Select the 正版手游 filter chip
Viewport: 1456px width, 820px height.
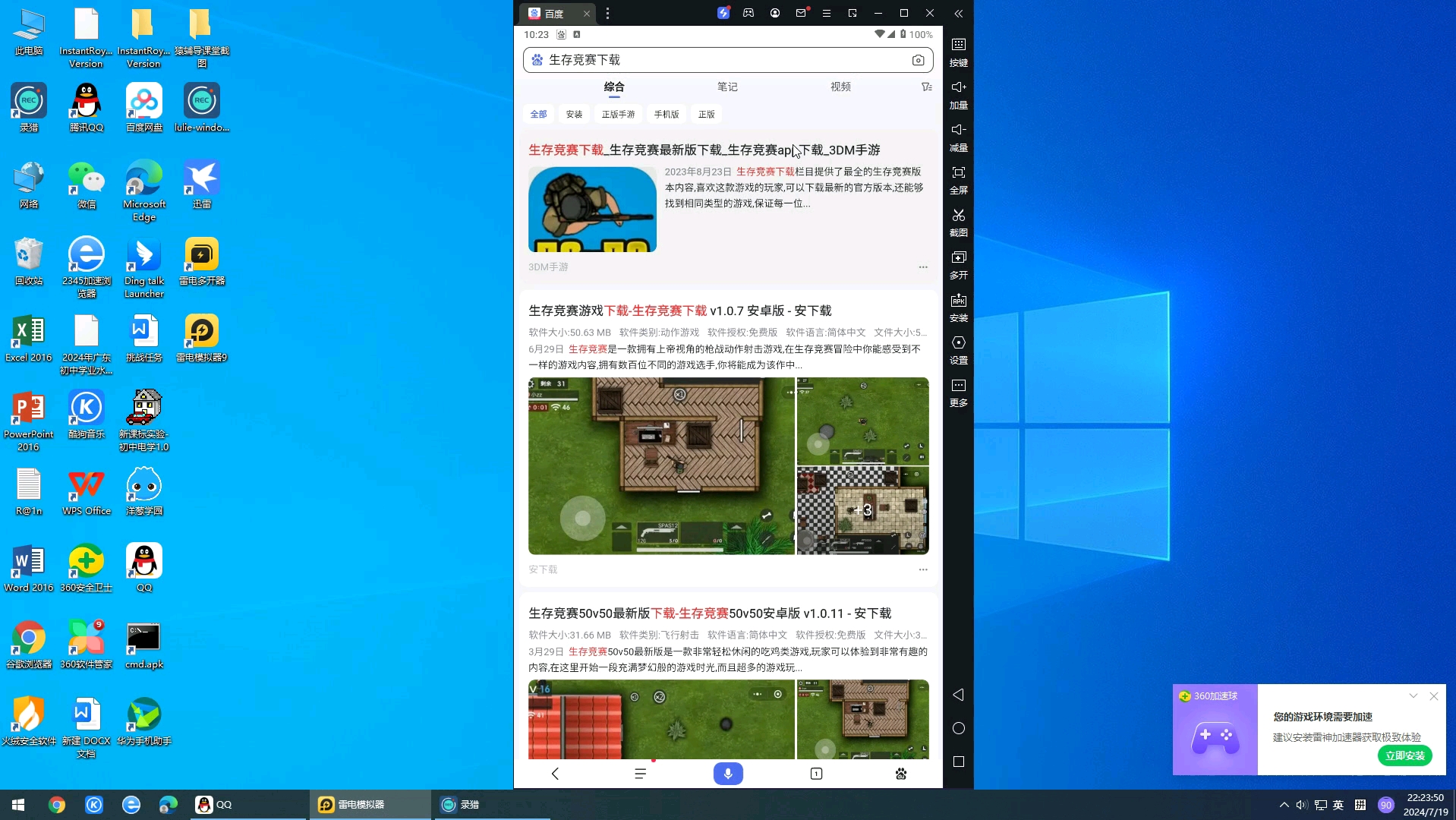pyautogui.click(x=618, y=115)
